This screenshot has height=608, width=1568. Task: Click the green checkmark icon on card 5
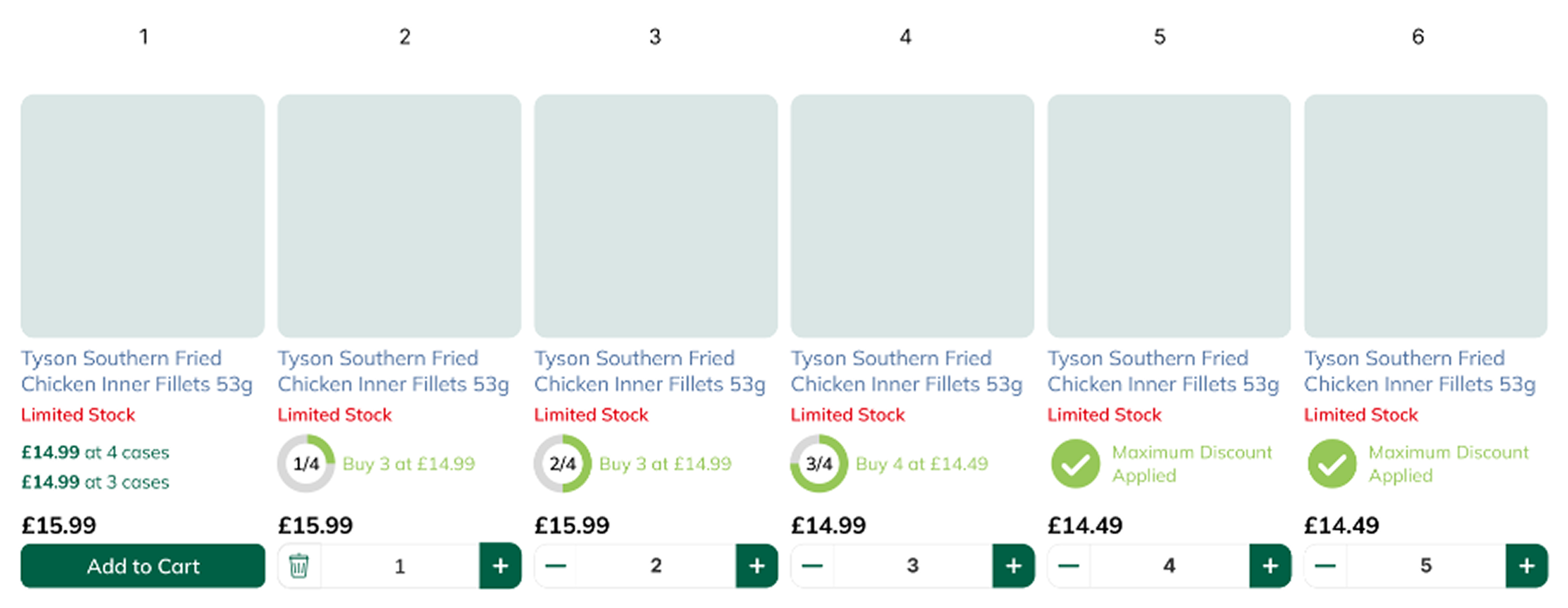pos(1075,464)
